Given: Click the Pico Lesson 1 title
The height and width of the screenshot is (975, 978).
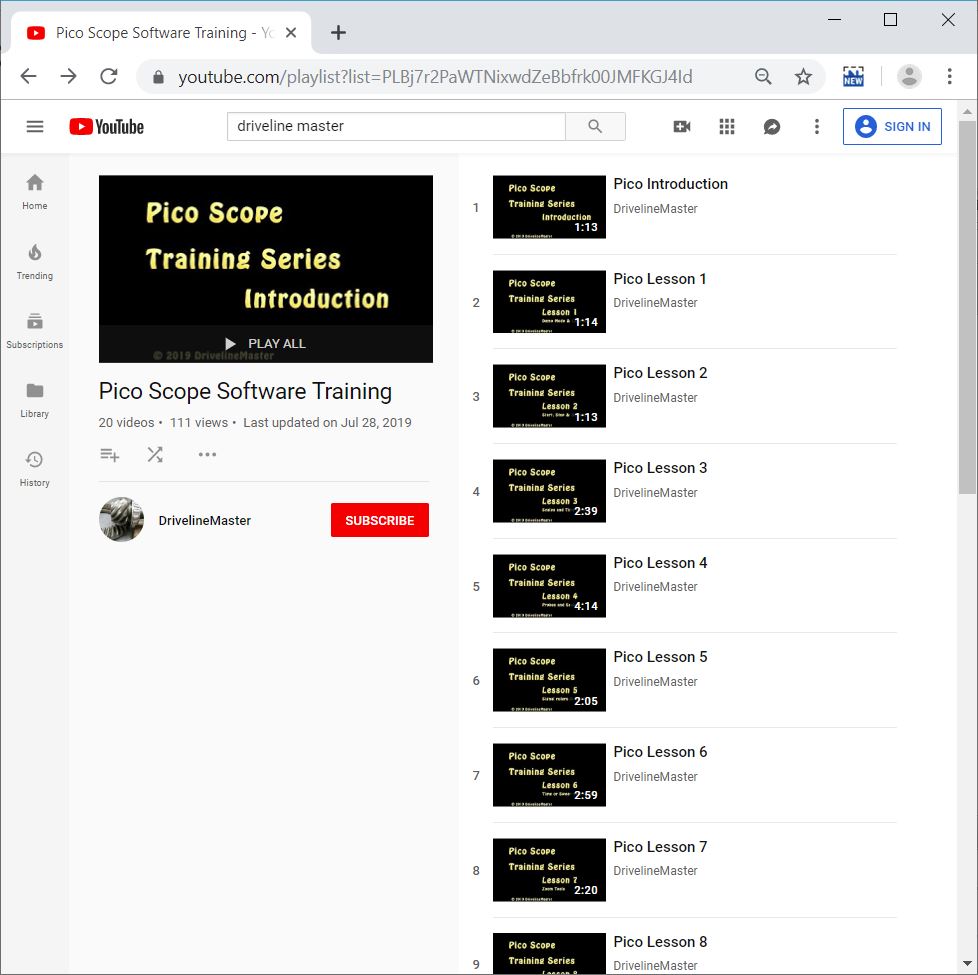Looking at the screenshot, I should pos(660,279).
